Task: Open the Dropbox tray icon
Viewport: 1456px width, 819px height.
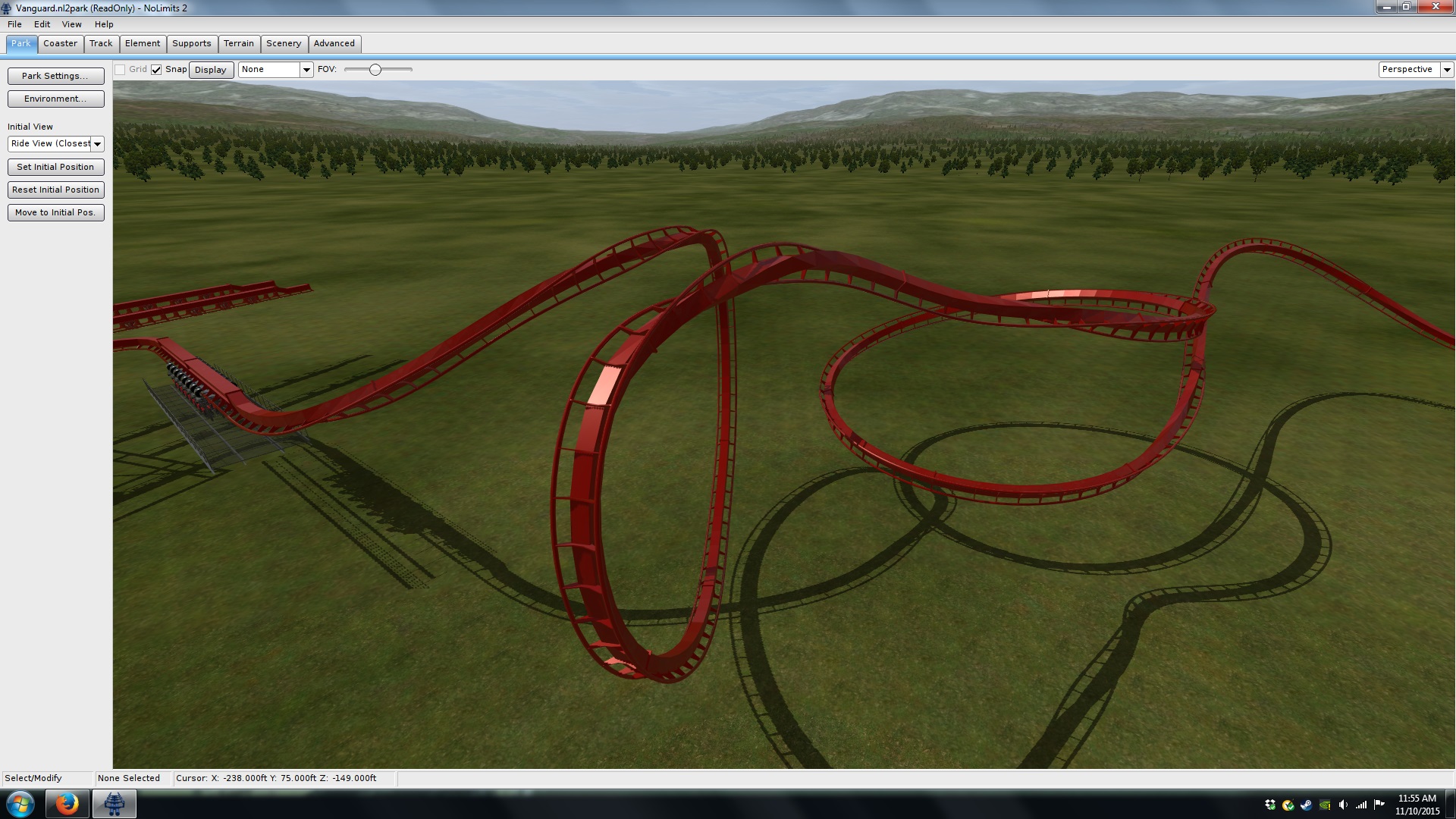Action: tap(1270, 805)
